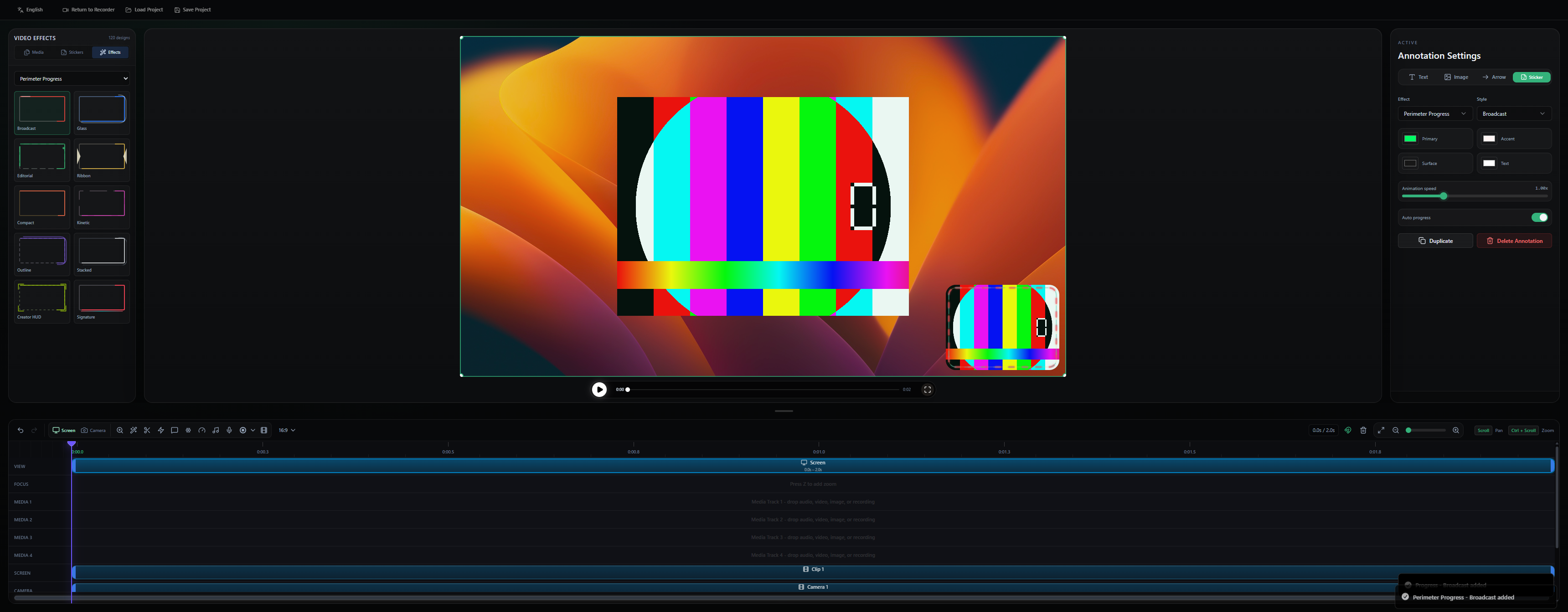
Task: Switch to the Effects tab
Action: point(110,52)
